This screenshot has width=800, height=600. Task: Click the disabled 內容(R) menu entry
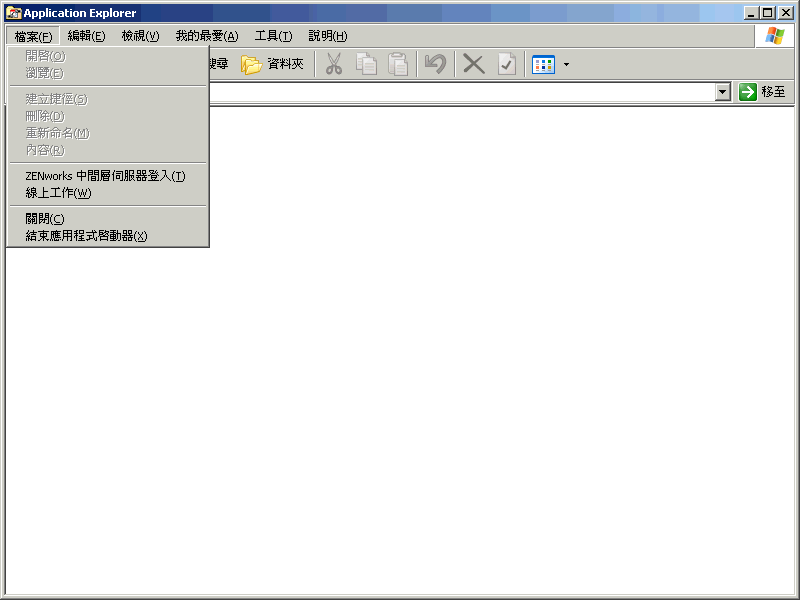point(108,150)
